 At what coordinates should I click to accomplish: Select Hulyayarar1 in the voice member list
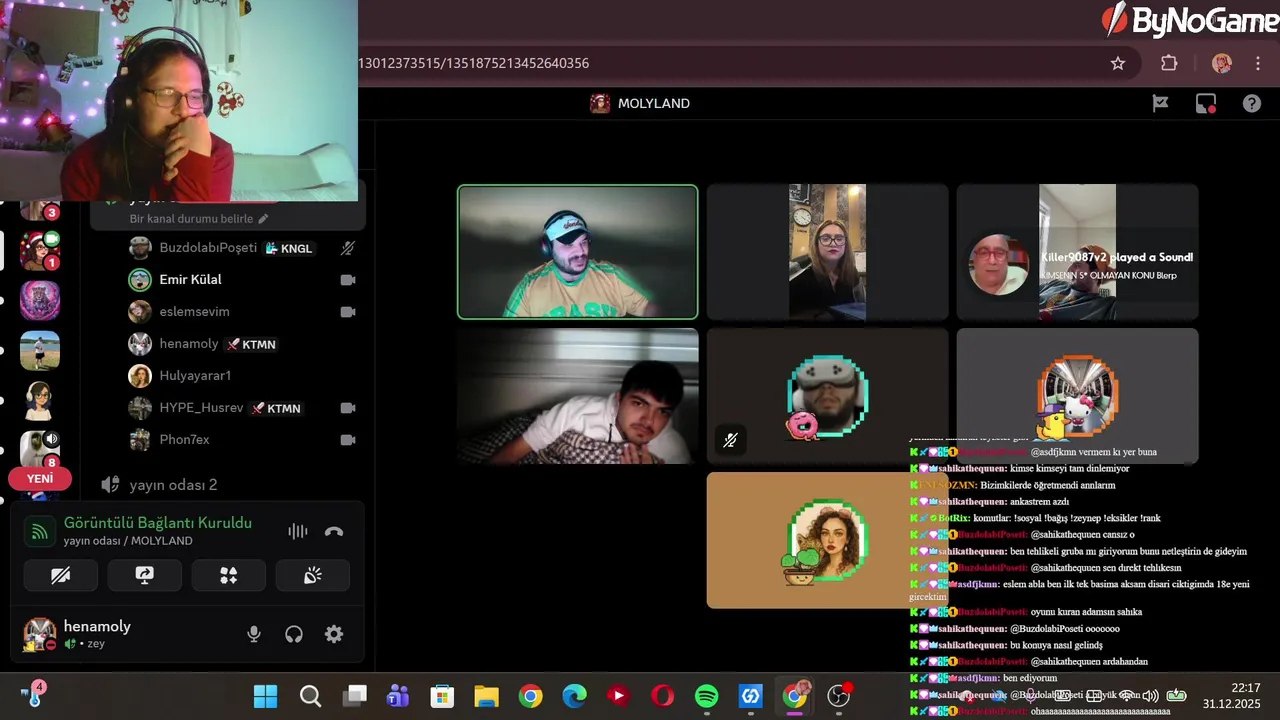click(195, 375)
